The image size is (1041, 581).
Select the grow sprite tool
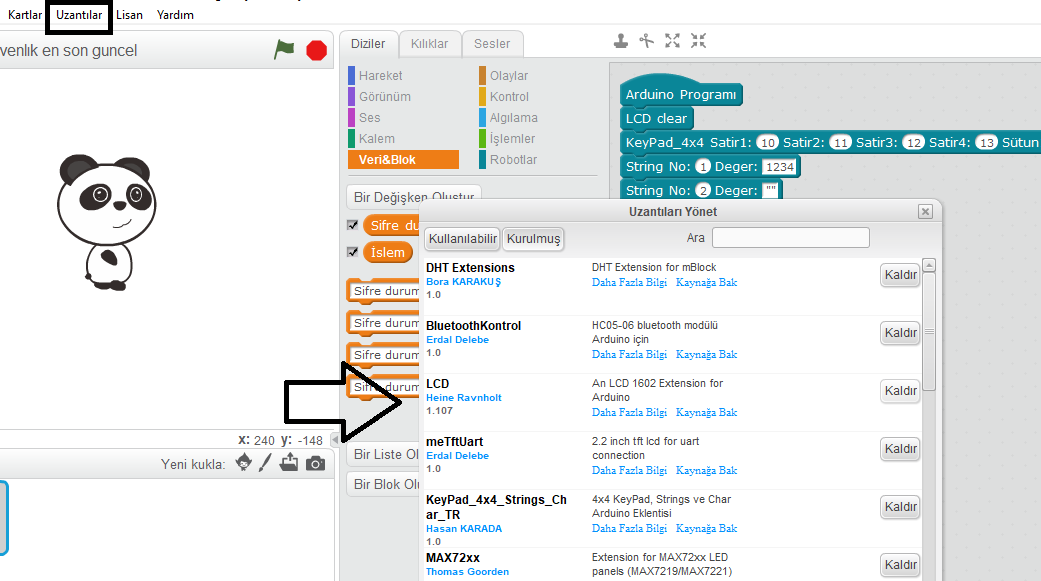pyautogui.click(x=673, y=41)
